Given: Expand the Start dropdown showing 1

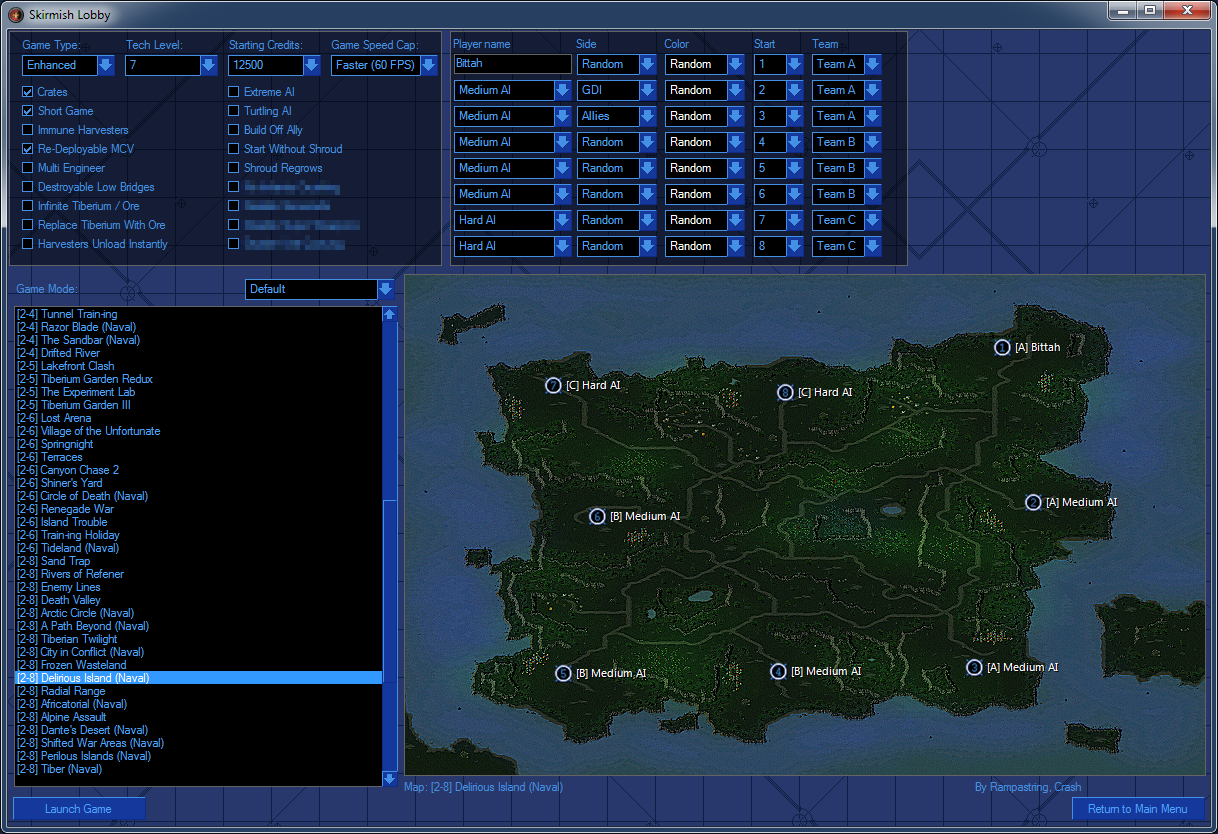Looking at the screenshot, I should click(x=778, y=64).
